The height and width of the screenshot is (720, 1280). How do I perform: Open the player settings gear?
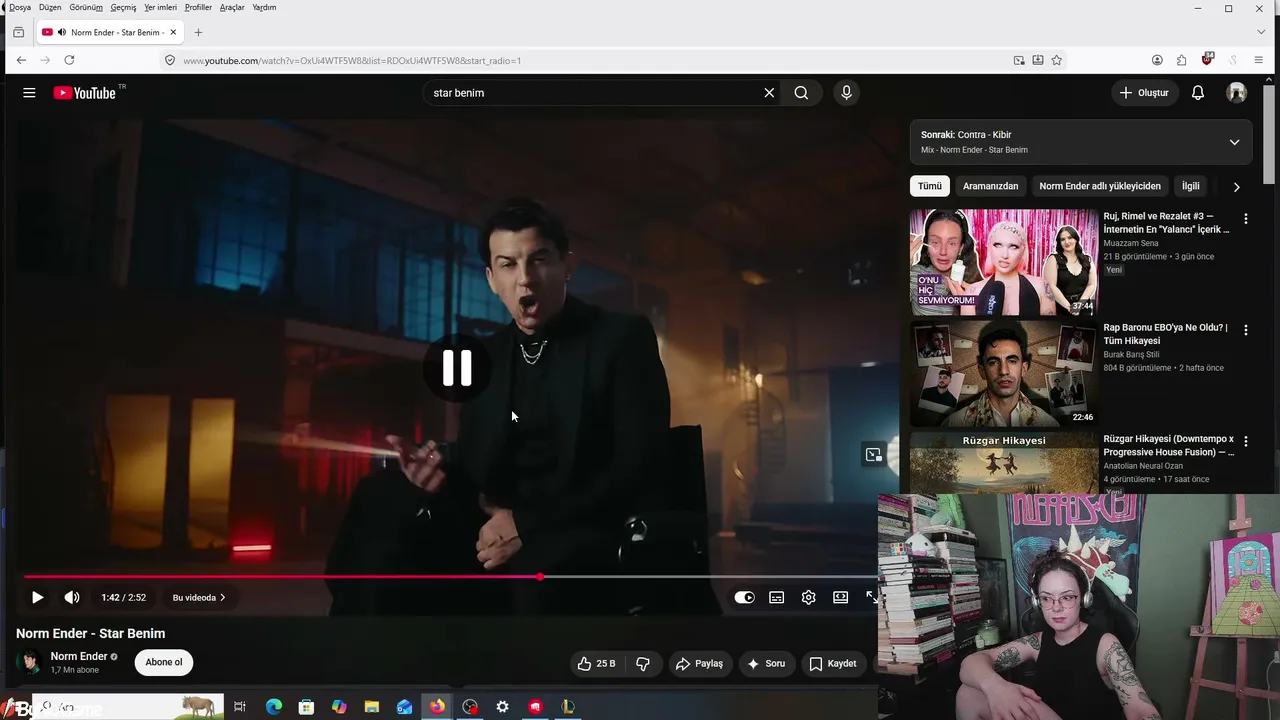point(808,597)
